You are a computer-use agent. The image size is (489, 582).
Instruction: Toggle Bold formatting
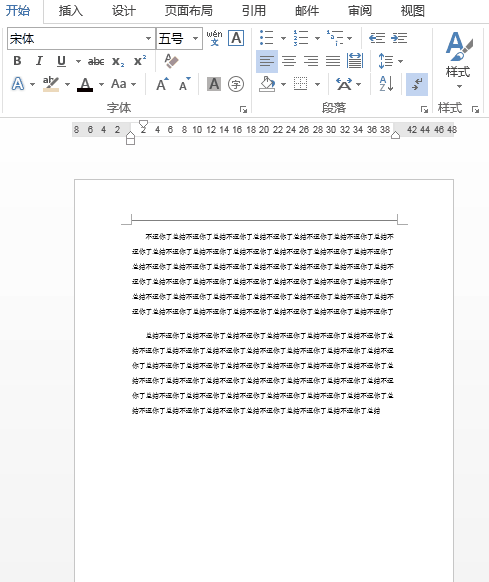coord(17,61)
